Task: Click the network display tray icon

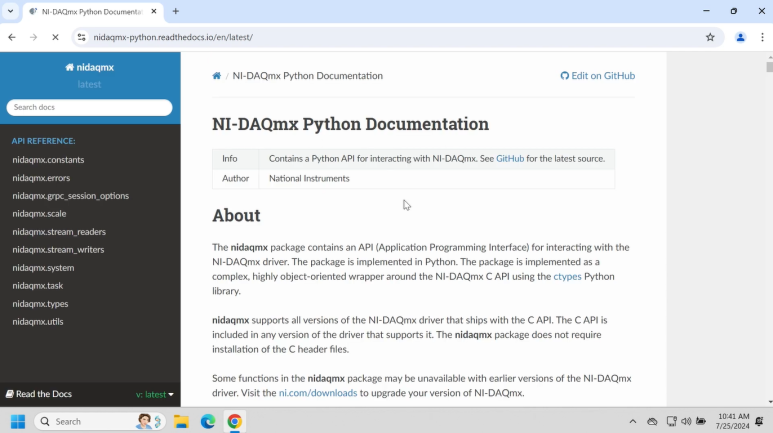Action: point(671,422)
